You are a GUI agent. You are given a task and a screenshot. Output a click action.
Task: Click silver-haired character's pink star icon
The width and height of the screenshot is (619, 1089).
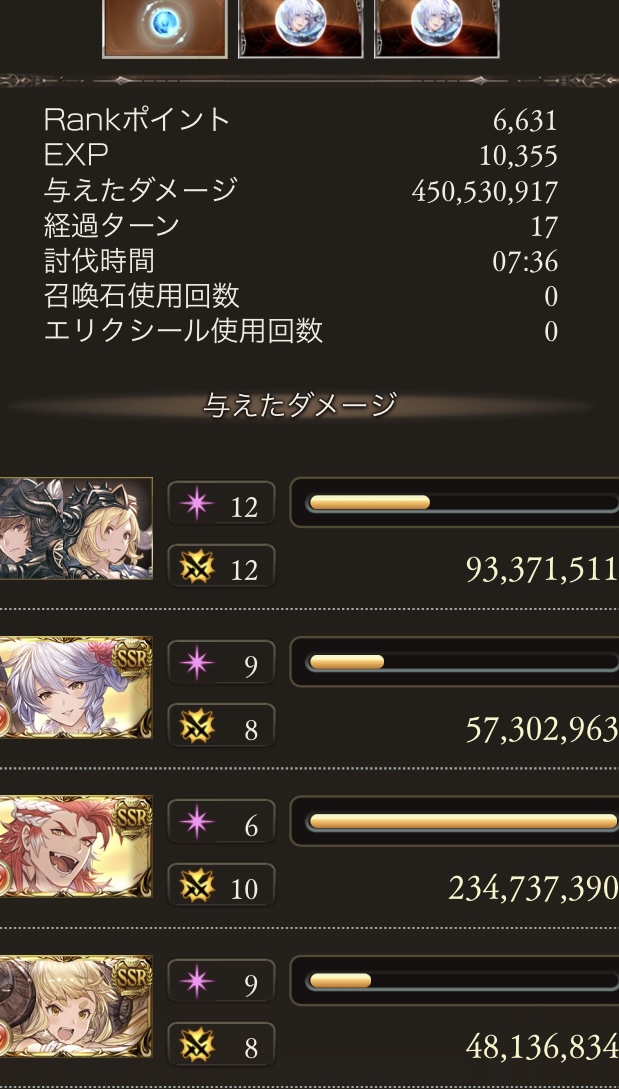point(197,663)
